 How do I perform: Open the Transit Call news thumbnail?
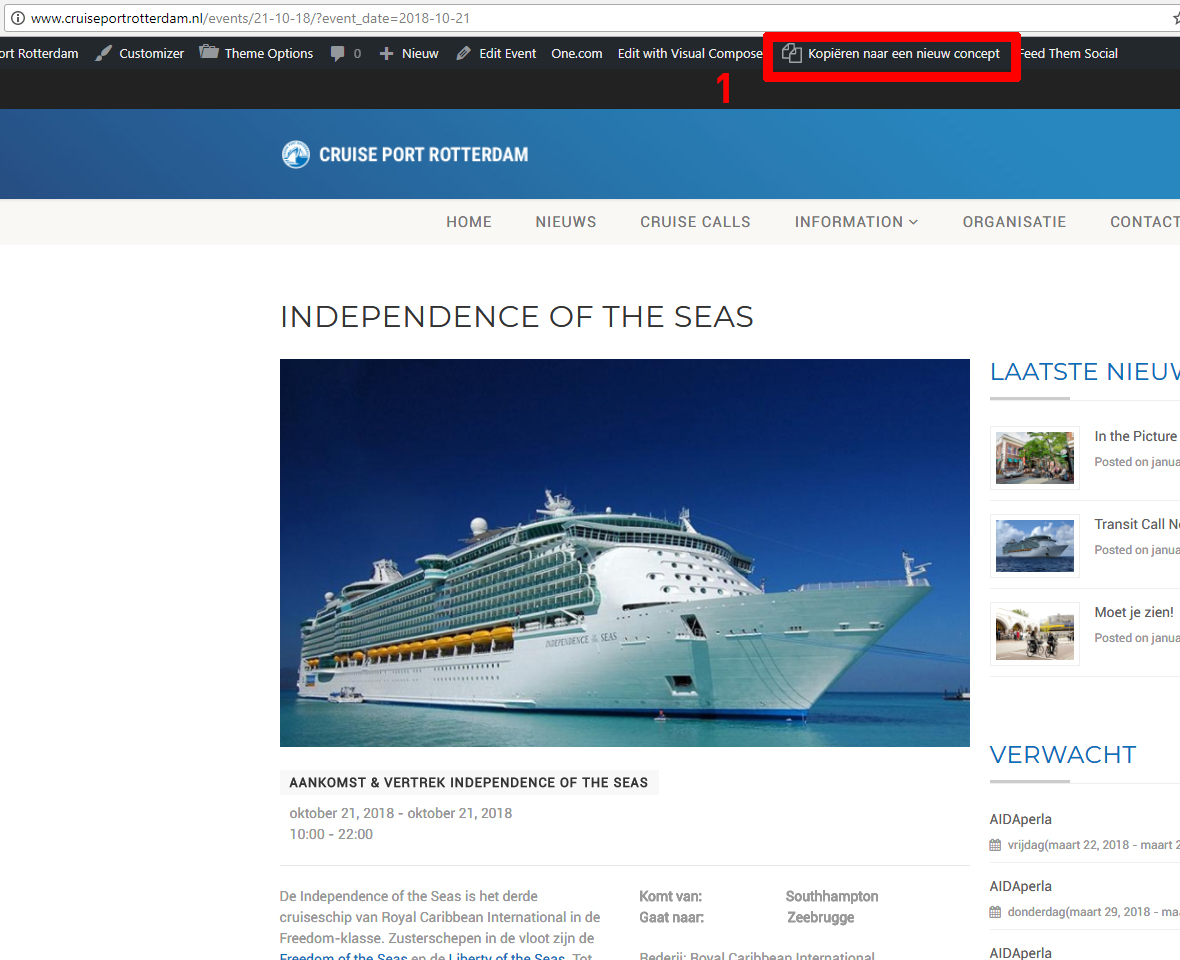1035,545
